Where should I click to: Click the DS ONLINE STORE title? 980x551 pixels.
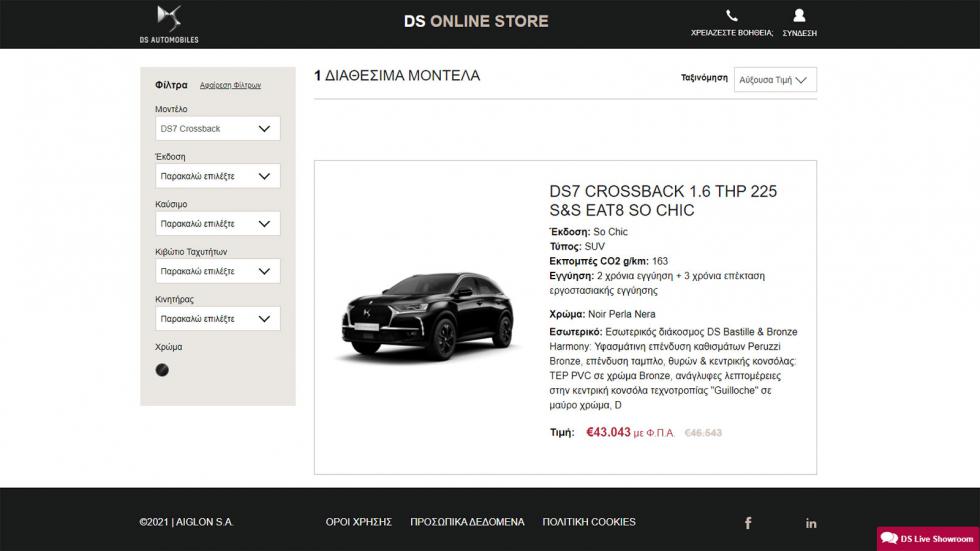click(x=476, y=21)
